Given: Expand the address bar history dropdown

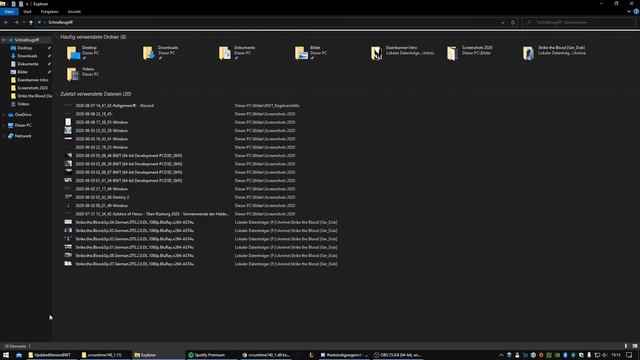Looking at the screenshot, I should coord(503,22).
